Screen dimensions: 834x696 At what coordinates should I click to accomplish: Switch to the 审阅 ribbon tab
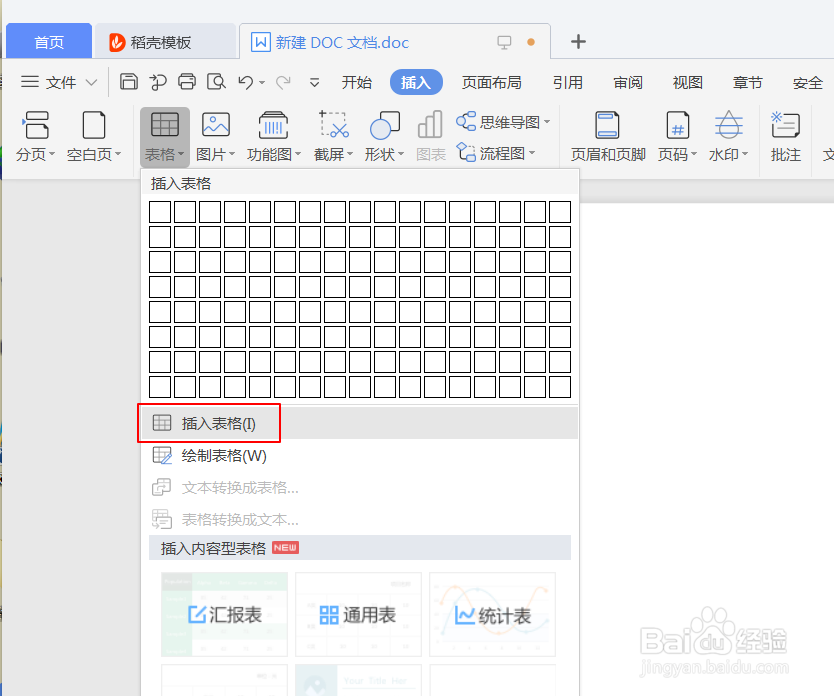(x=627, y=82)
